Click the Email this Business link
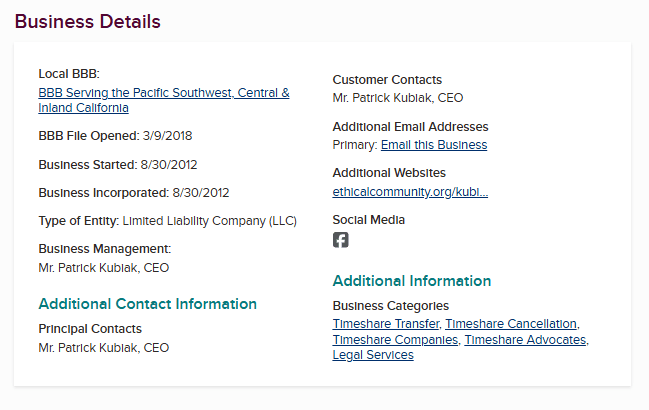 click(434, 145)
